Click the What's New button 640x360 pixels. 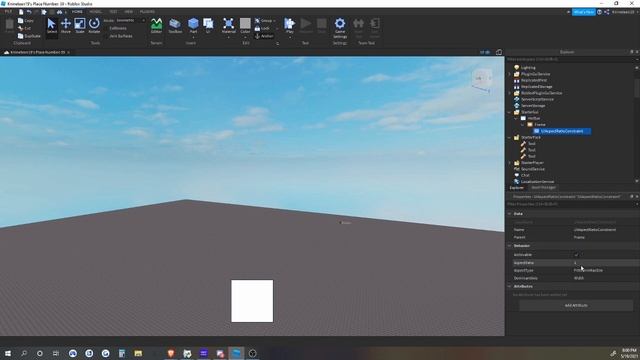click(x=583, y=12)
